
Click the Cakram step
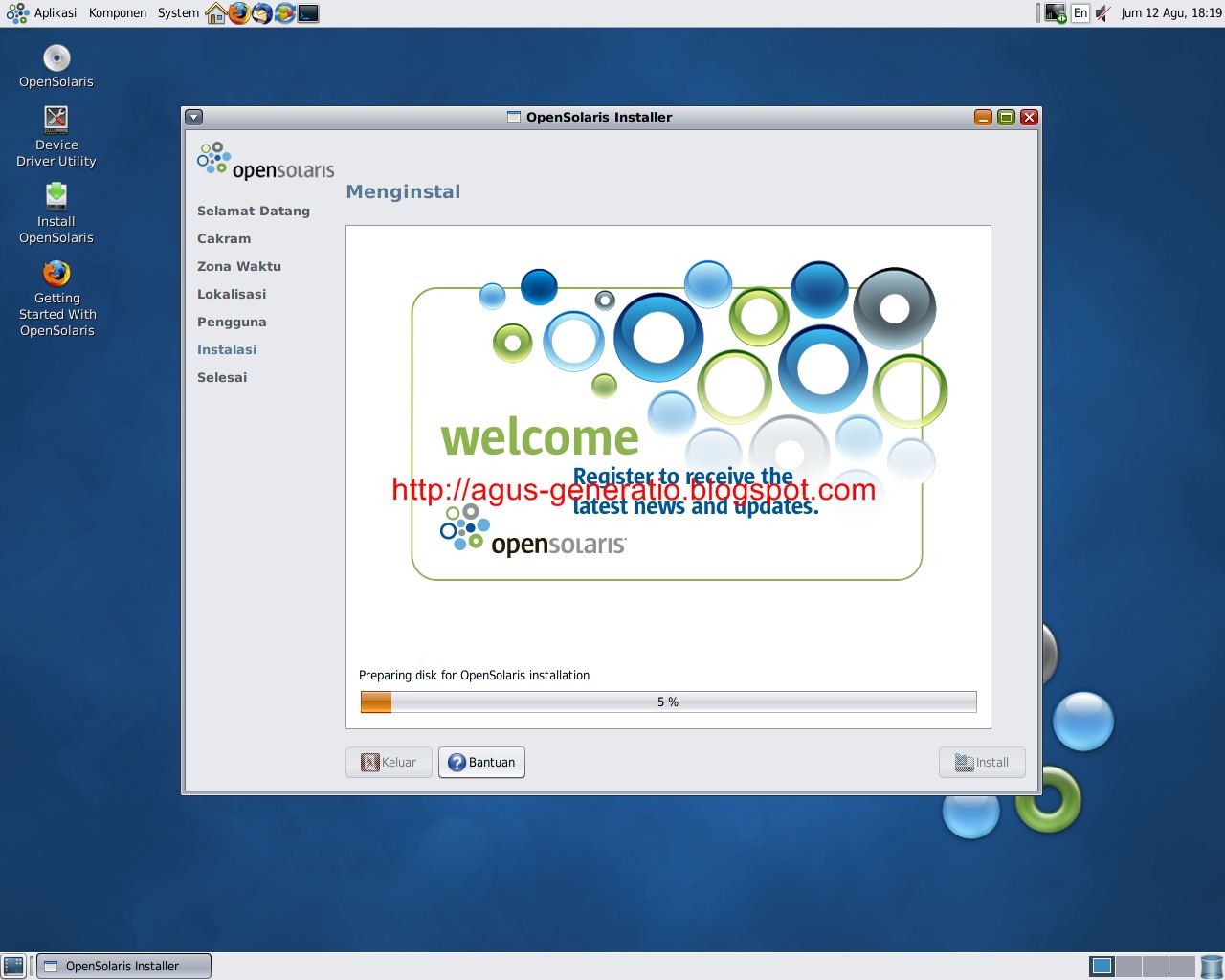coord(224,239)
